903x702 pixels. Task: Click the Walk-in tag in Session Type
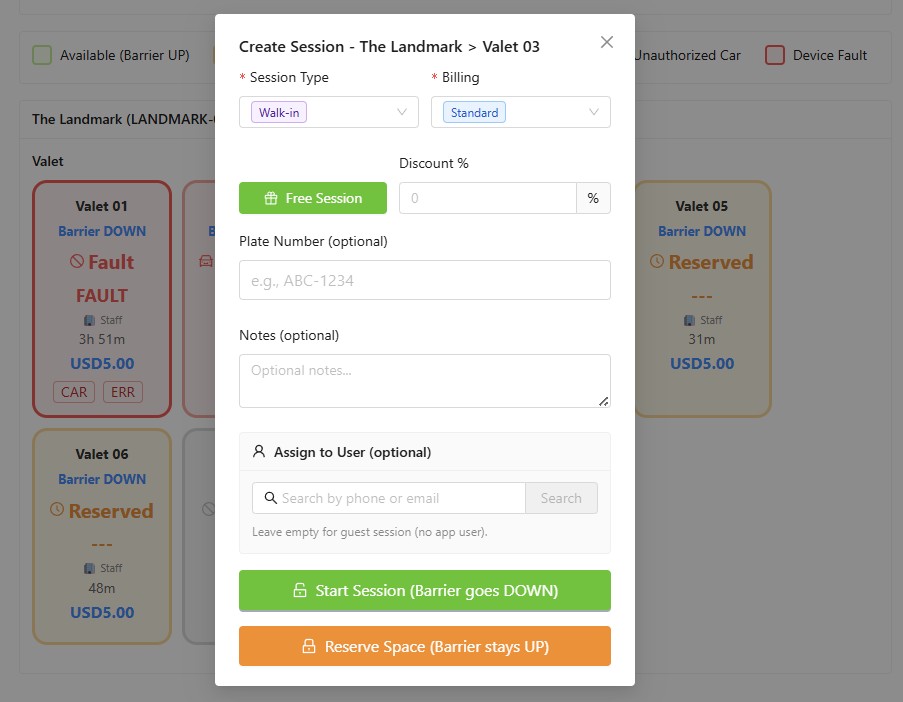[279, 113]
